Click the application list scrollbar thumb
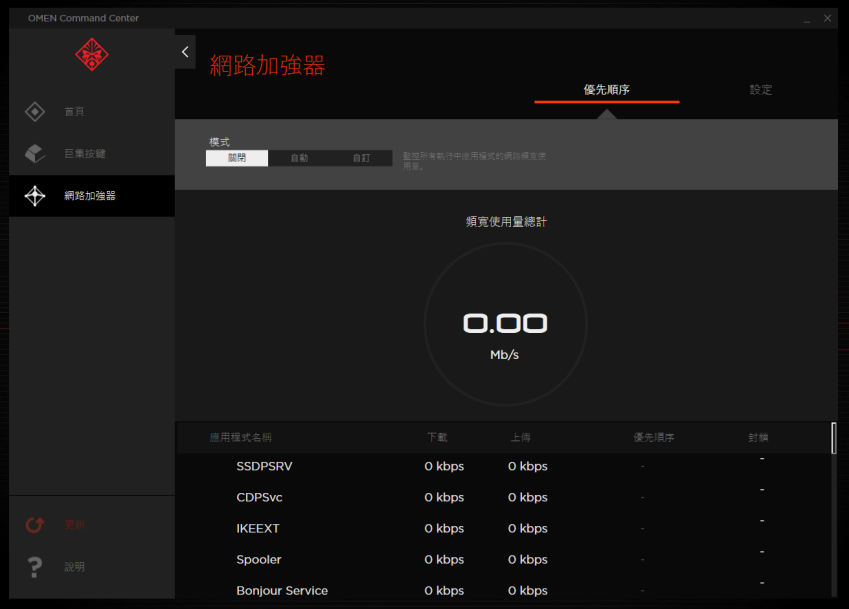Viewport: 849px width, 609px height. (833, 438)
